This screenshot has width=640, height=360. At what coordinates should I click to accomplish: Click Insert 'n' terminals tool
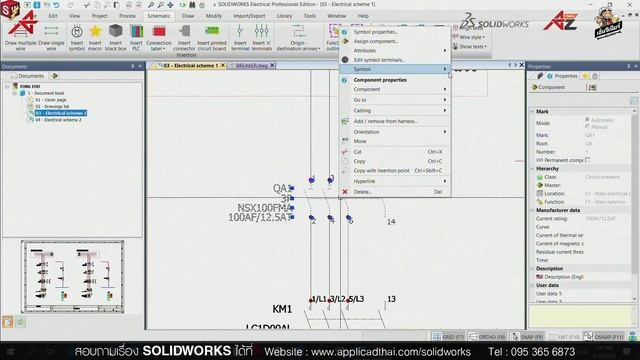262,38
